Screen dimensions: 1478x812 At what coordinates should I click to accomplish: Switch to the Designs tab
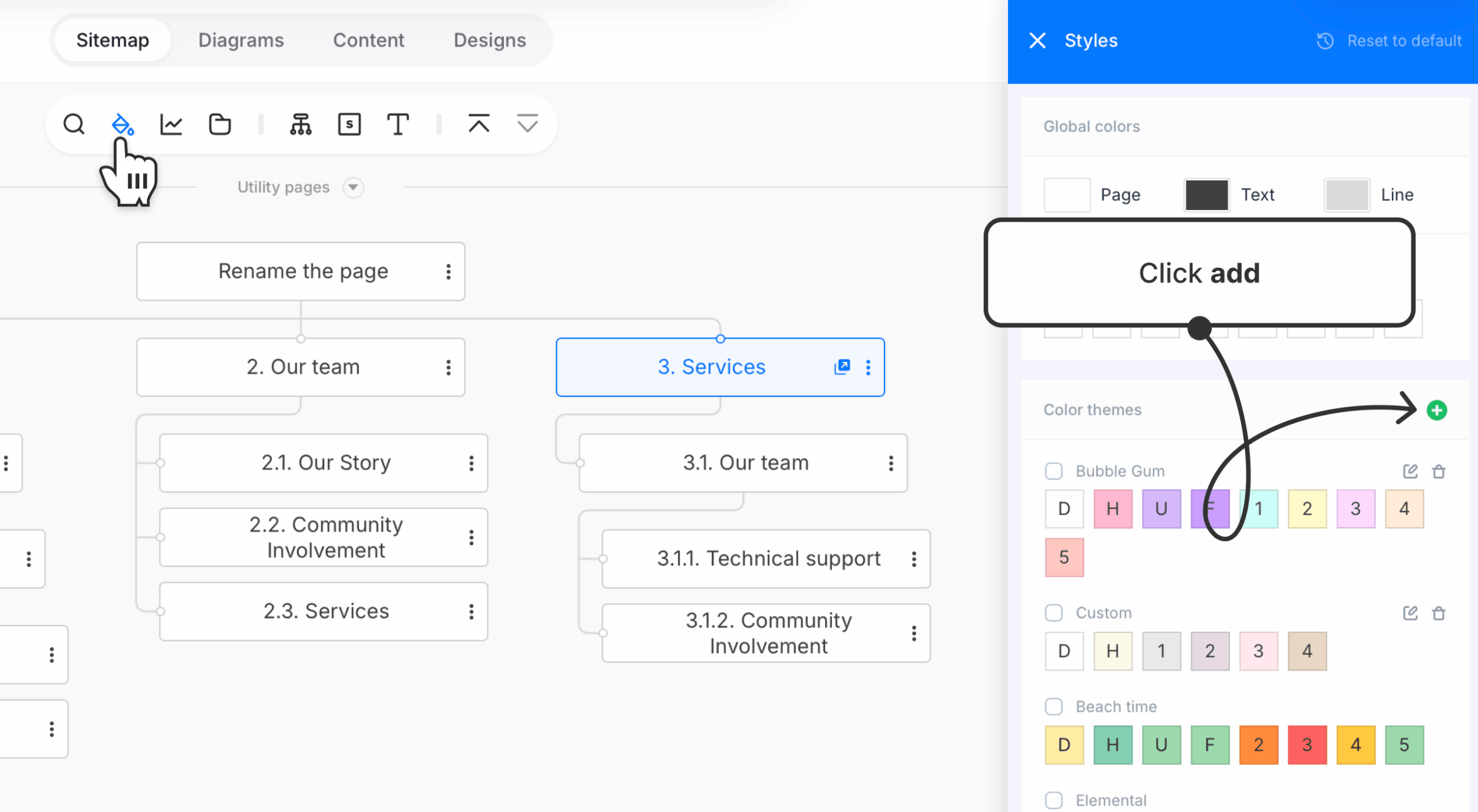tap(490, 40)
